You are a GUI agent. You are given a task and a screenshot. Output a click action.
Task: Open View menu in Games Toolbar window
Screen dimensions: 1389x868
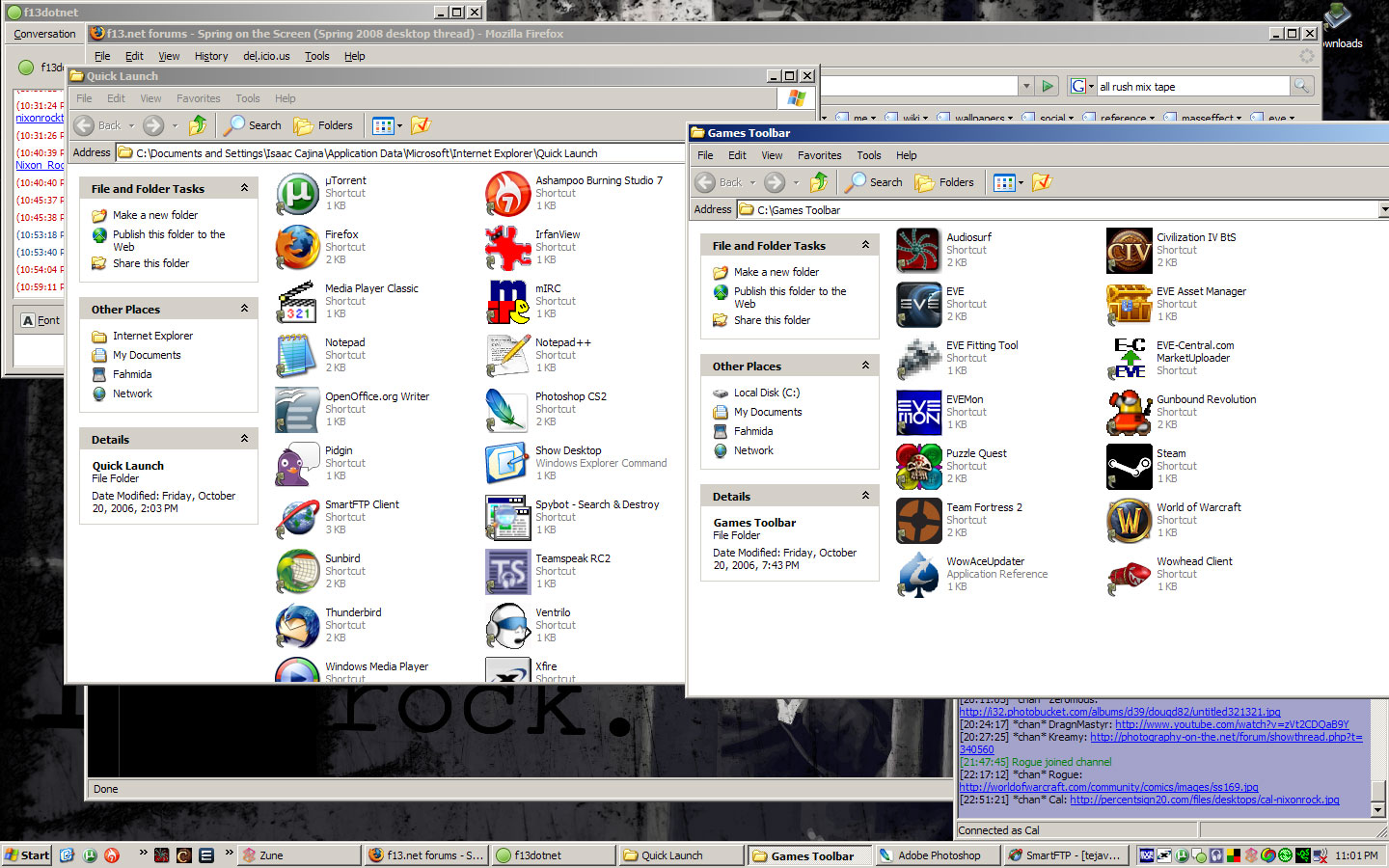click(772, 155)
